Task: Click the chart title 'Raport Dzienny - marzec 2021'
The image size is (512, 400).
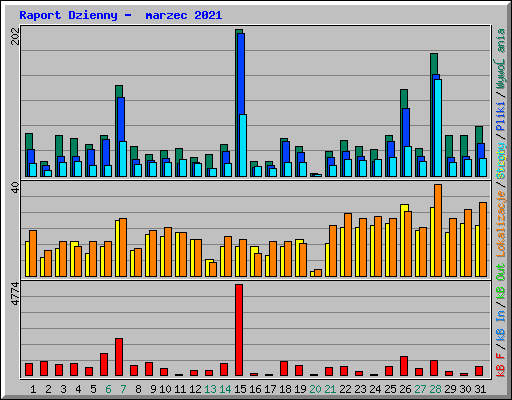Action: pos(121,15)
